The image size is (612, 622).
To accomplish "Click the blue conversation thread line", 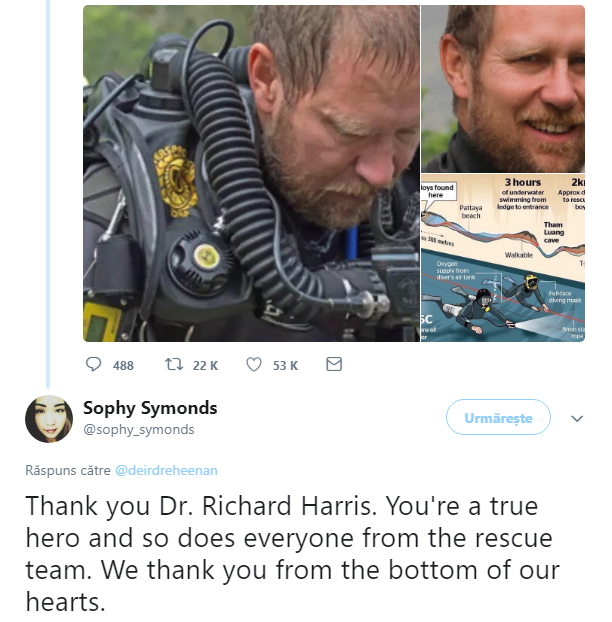I will click(48, 194).
